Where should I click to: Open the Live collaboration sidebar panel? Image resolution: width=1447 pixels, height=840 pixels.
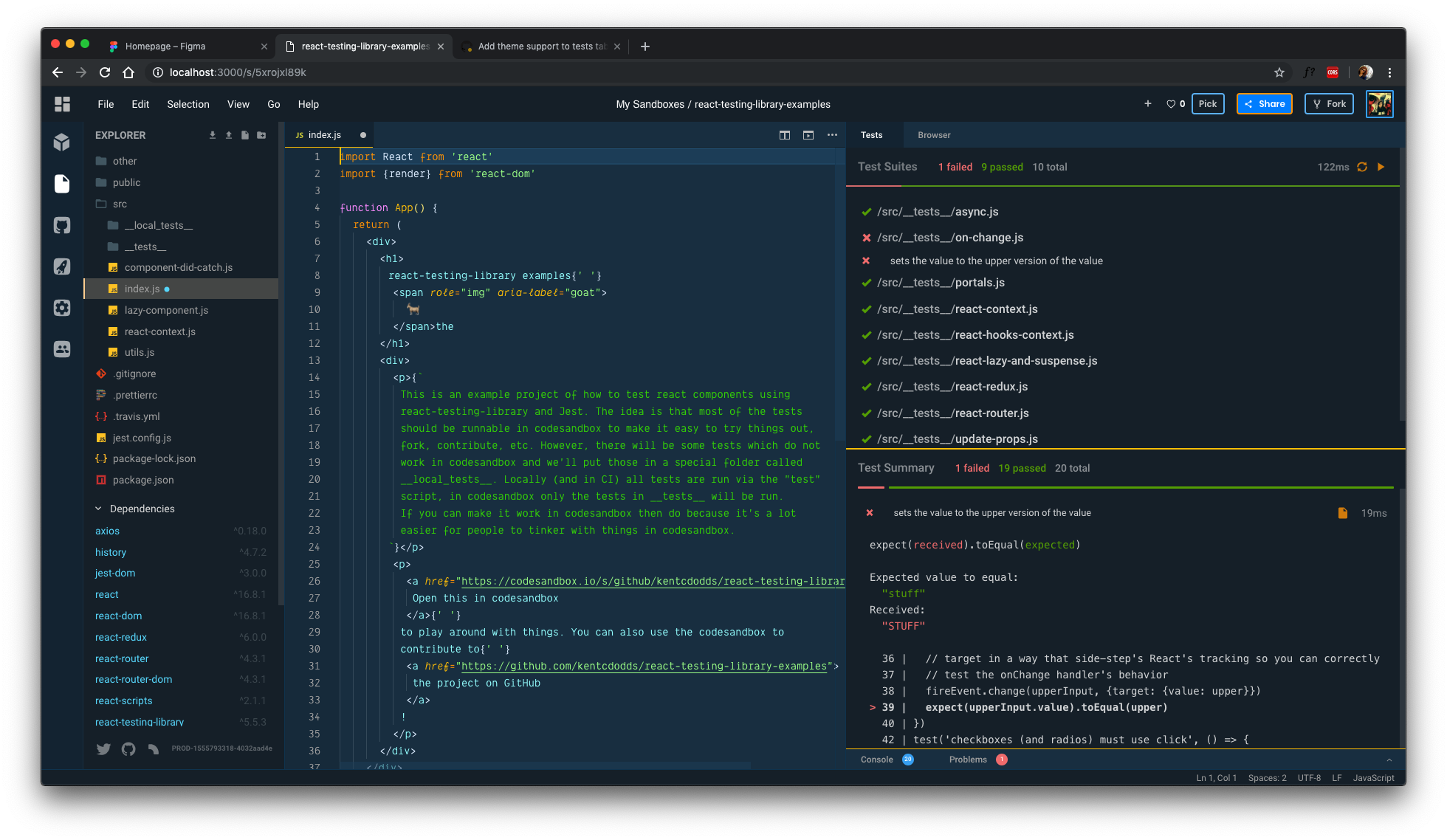click(x=62, y=349)
